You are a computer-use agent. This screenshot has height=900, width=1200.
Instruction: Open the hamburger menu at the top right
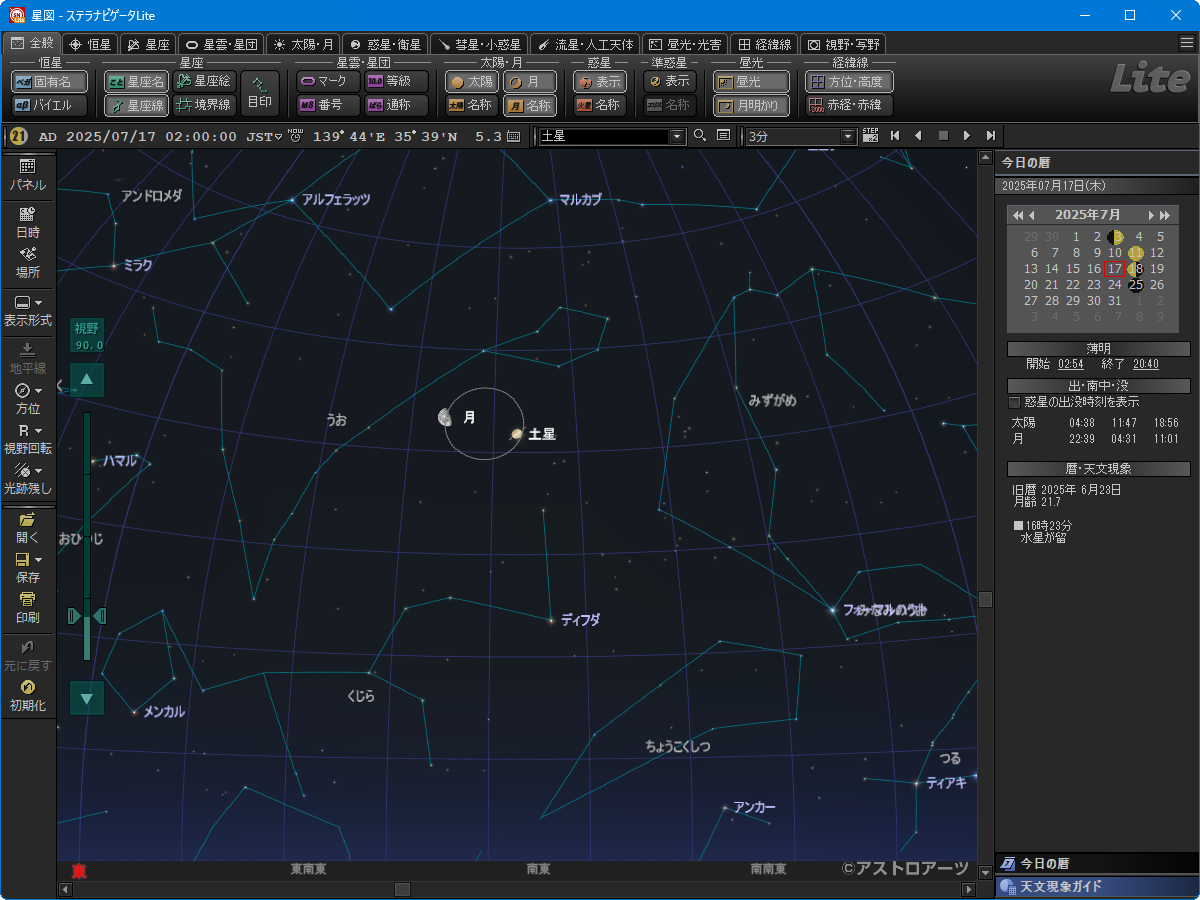(x=1186, y=43)
